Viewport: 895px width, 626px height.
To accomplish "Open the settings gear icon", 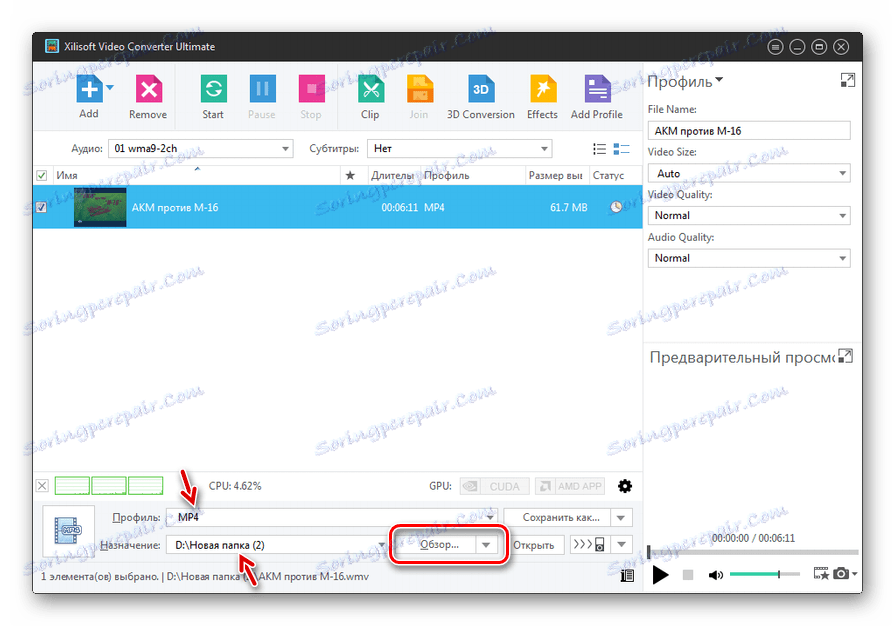I will click(x=625, y=486).
